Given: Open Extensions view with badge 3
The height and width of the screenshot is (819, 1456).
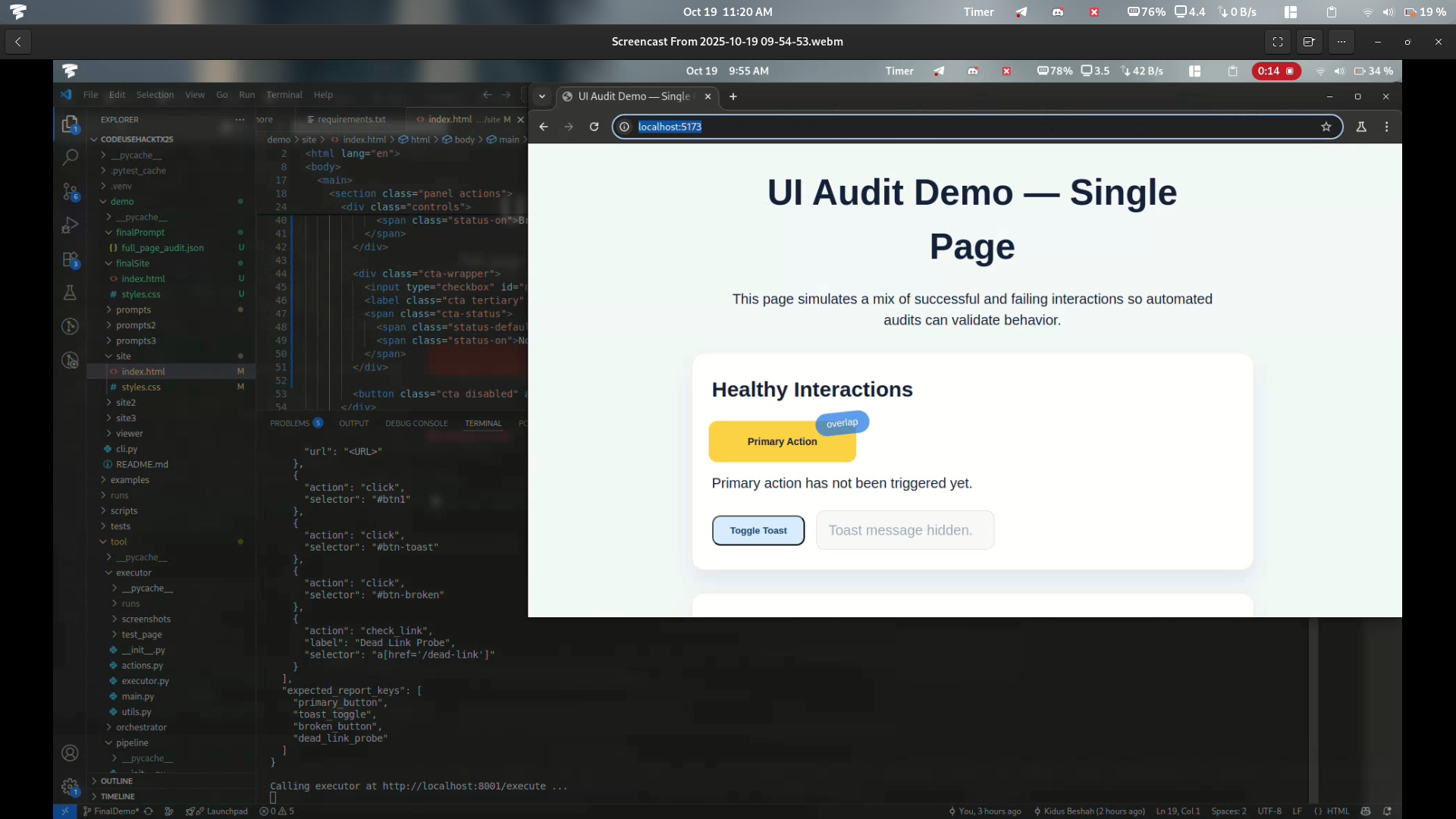Looking at the screenshot, I should coord(70,259).
